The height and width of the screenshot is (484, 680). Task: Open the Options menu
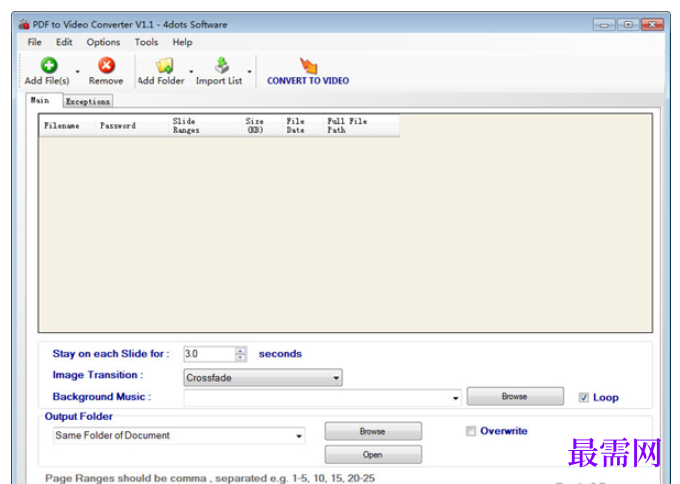pos(103,42)
